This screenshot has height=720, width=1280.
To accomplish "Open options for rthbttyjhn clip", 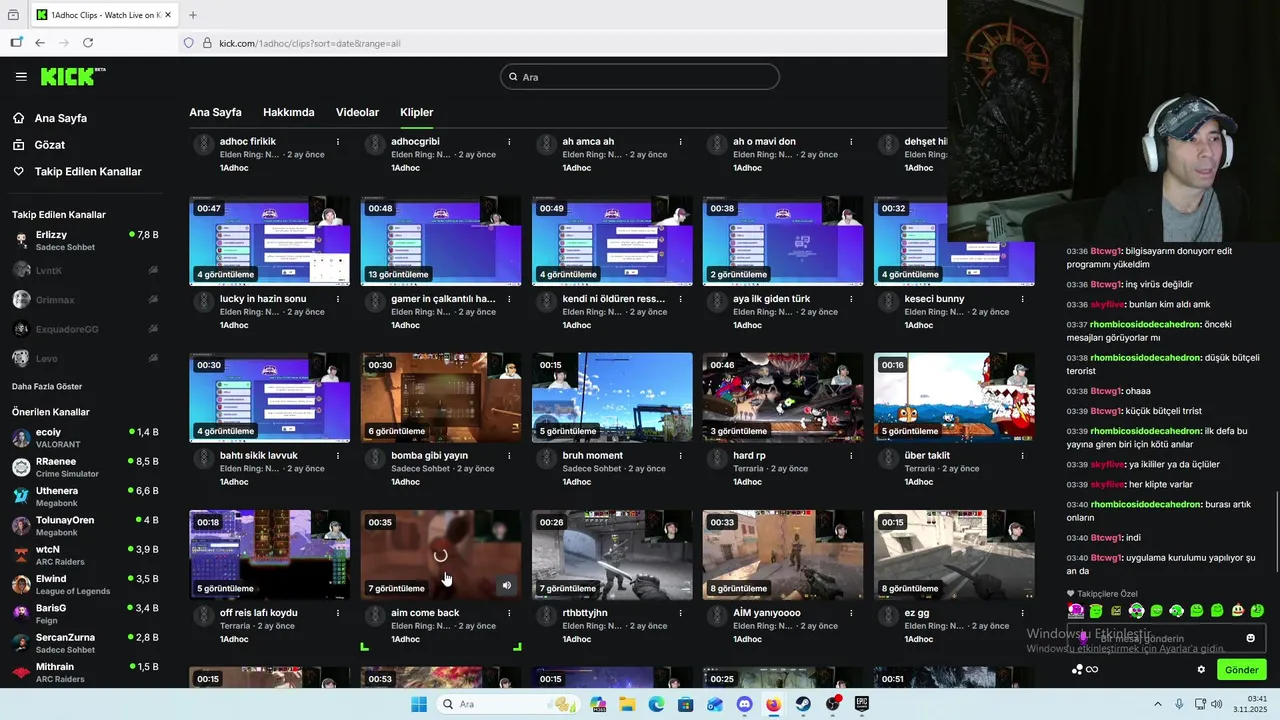I will click(680, 613).
